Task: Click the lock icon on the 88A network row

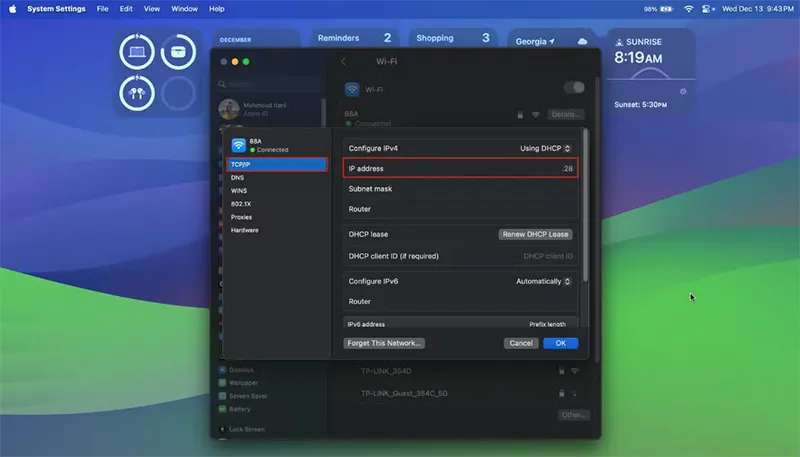Action: pos(520,115)
